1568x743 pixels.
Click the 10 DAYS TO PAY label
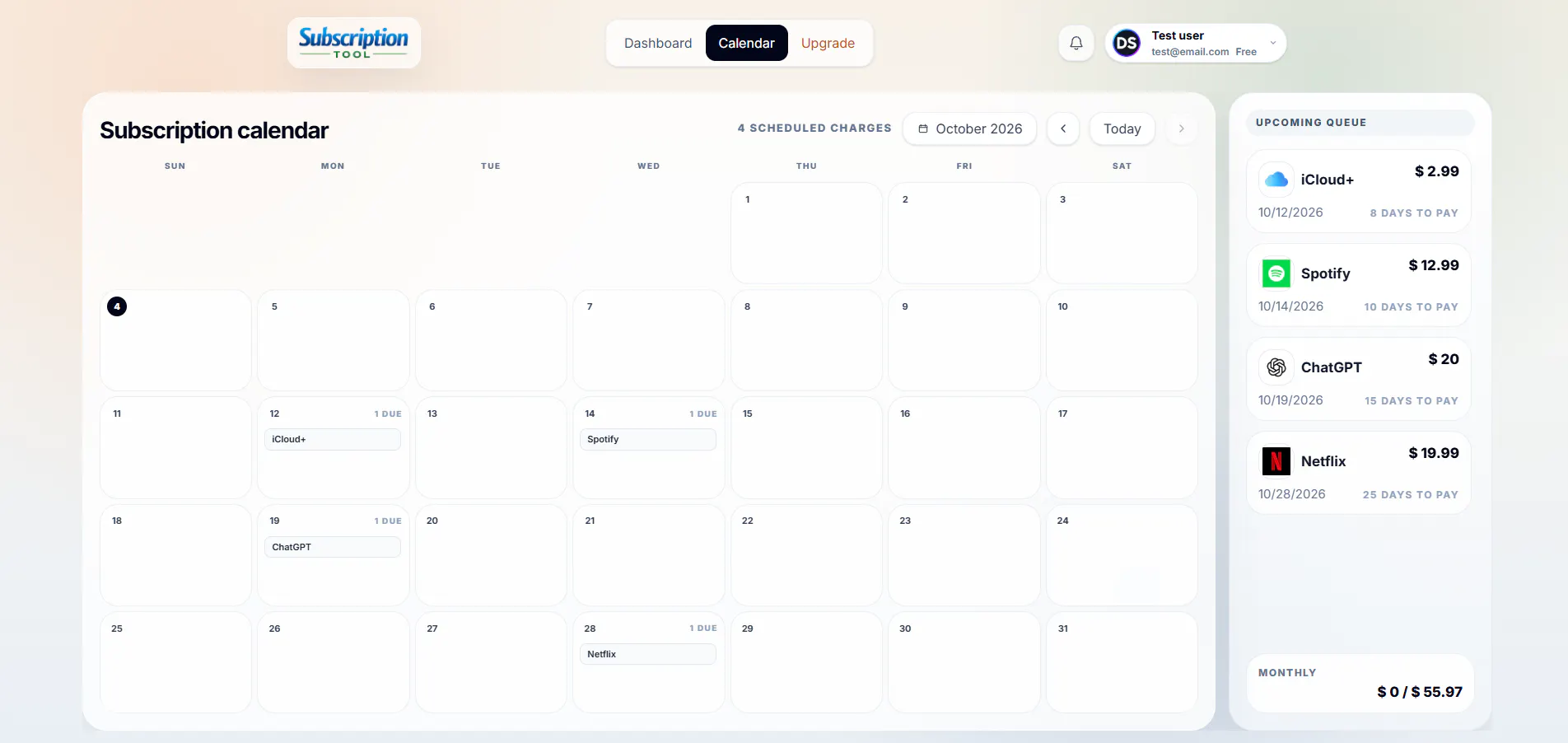[1411, 306]
